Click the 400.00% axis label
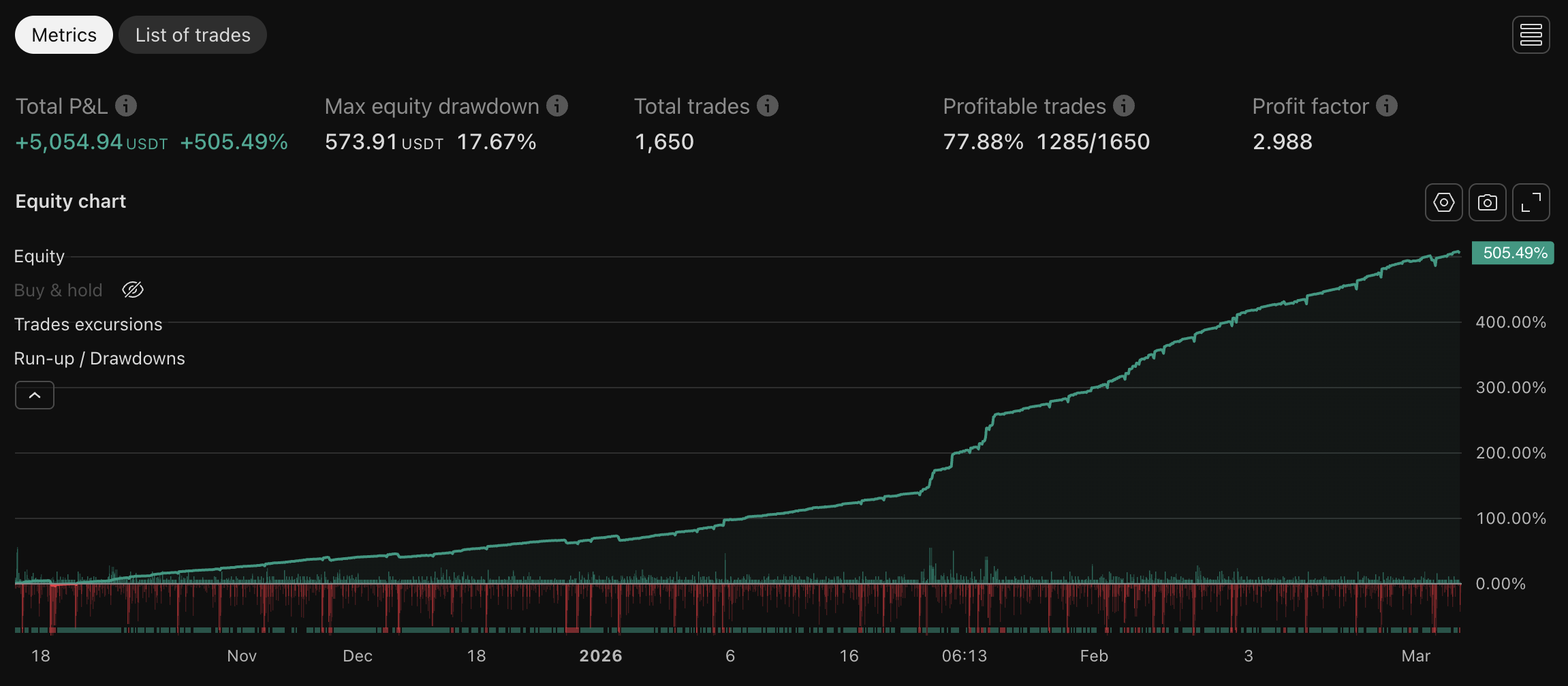Screen dimensions: 1568x686 pos(1511,322)
